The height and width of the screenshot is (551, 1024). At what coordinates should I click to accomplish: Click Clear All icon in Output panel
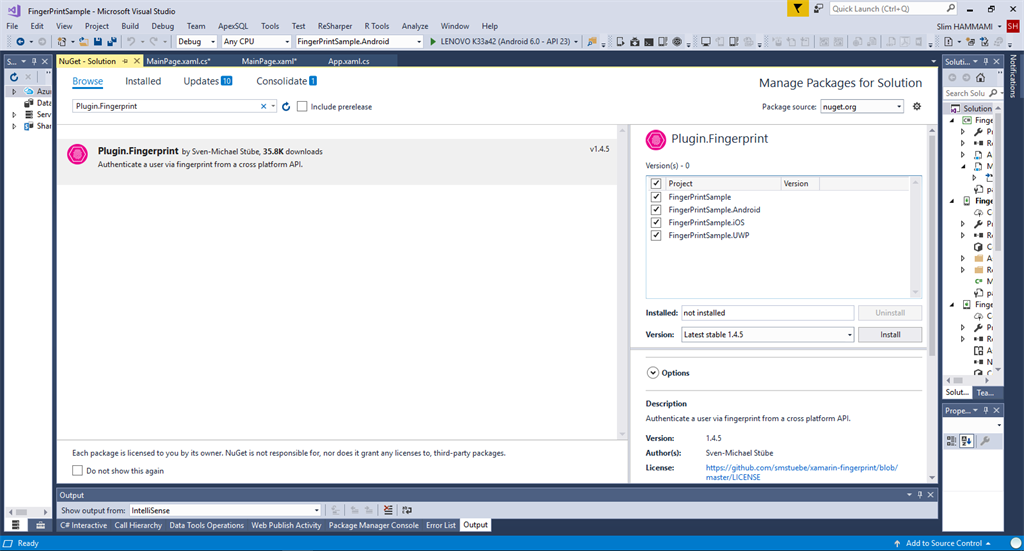coord(388,510)
